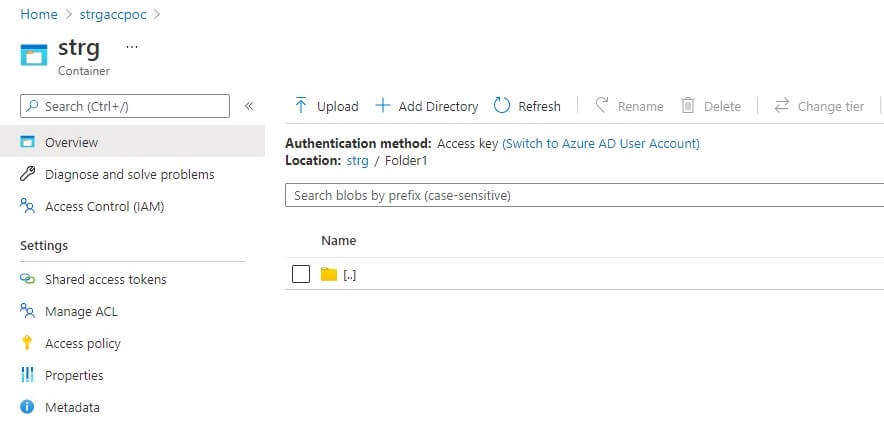
Task: Open the ellipsis menu next to strg title
Action: (132, 47)
